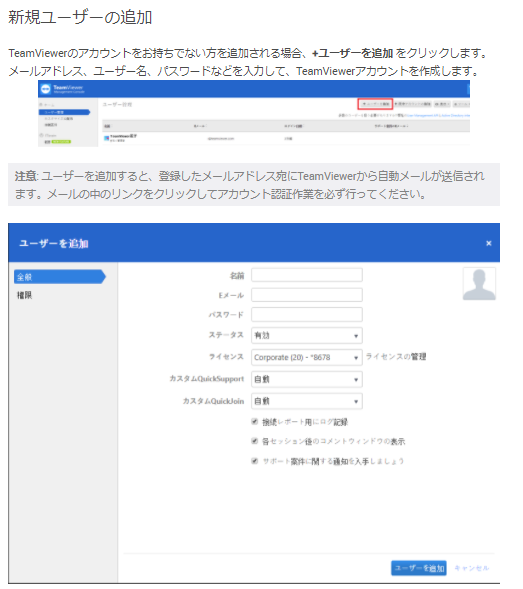Toggle 各セッション後のコメントウィンドウの表示 checkbox
This screenshot has height=589, width=523.
(x=254, y=441)
